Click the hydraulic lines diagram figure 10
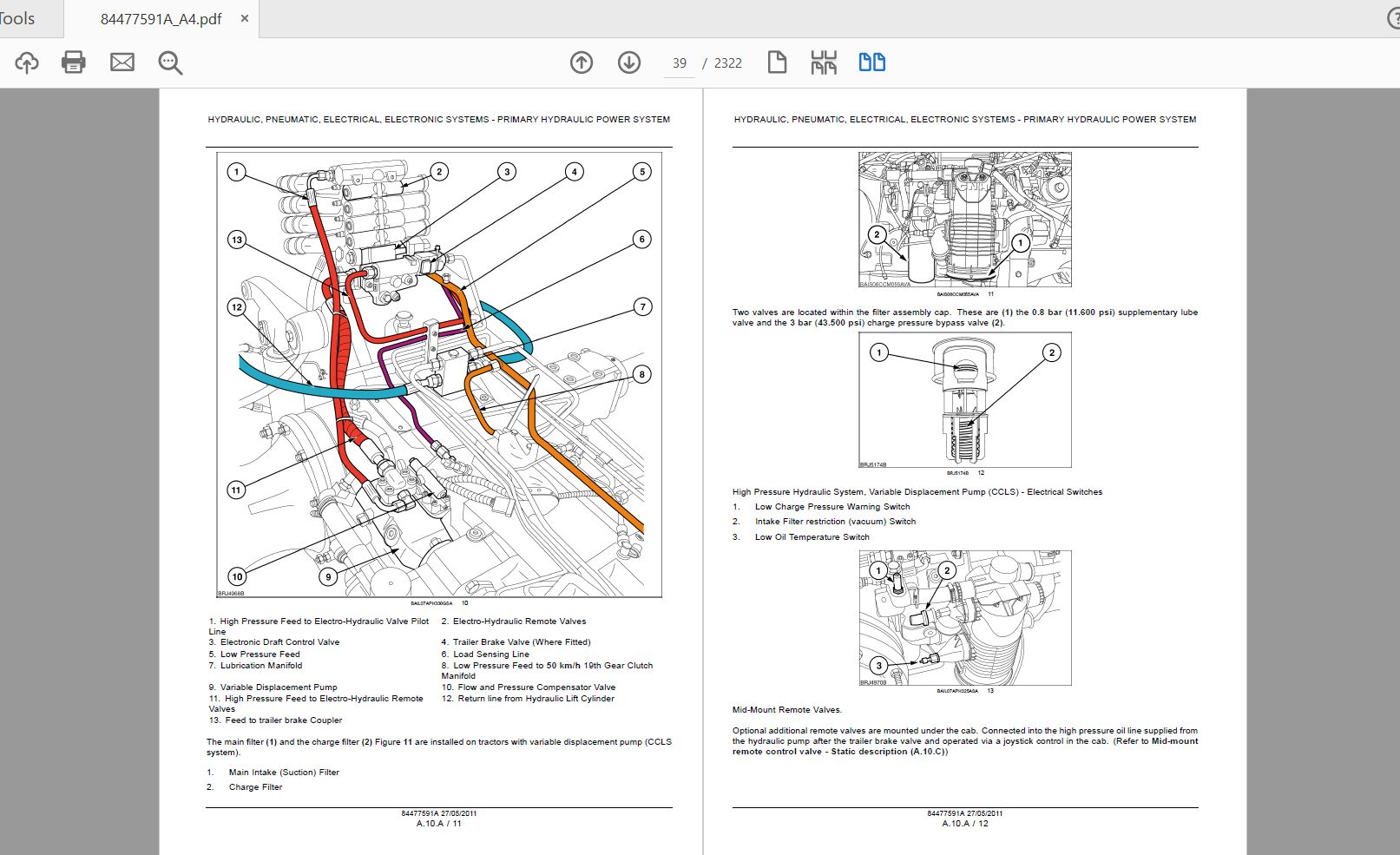 tap(439, 375)
